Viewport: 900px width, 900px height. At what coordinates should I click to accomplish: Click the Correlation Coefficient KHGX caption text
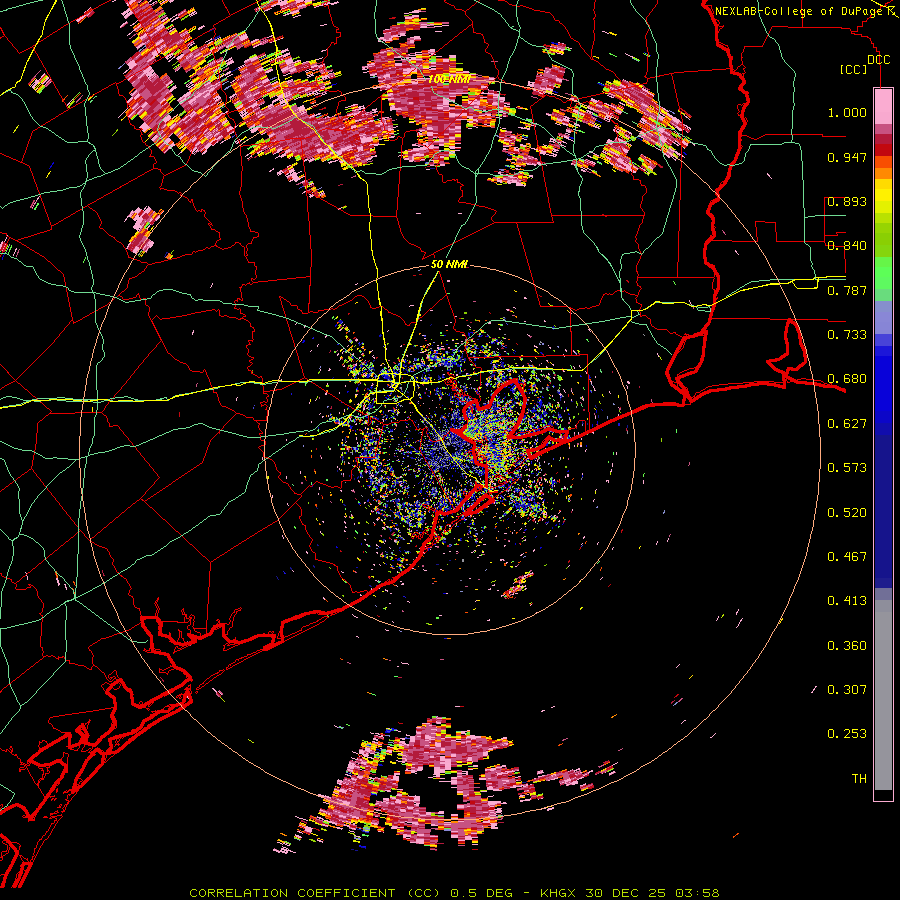[x=454, y=893]
